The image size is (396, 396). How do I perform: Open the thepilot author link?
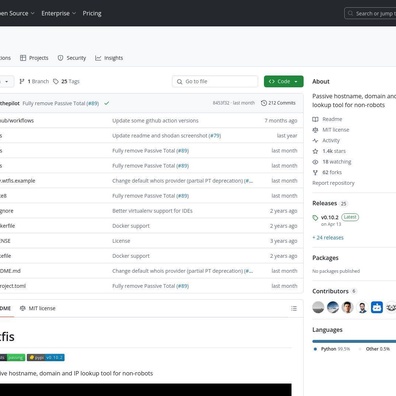coord(10,103)
